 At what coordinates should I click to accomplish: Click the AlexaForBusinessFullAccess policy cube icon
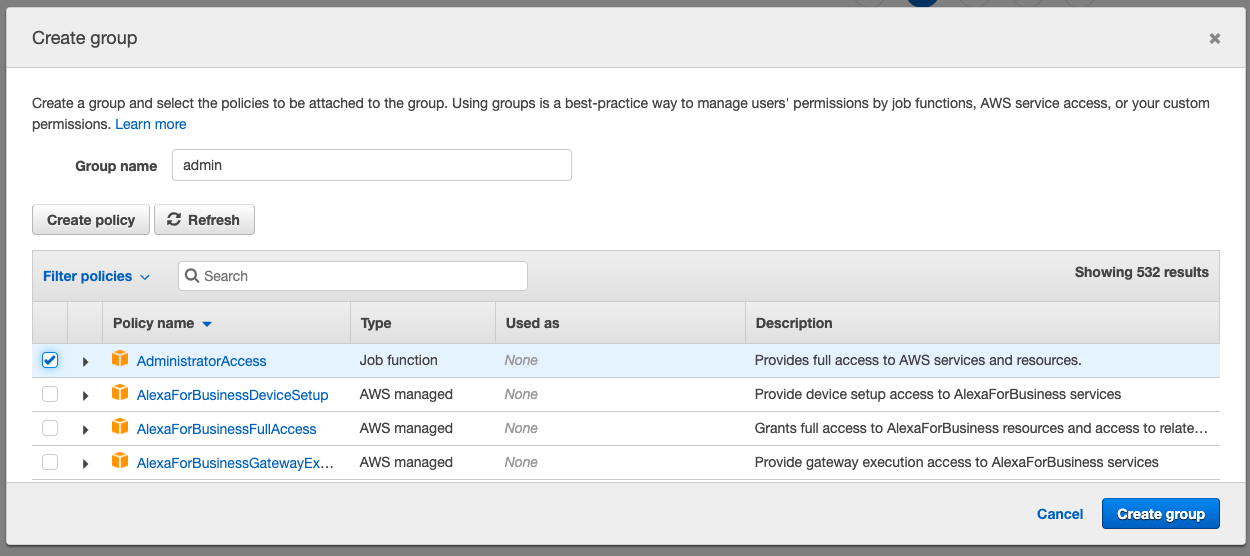pyautogui.click(x=120, y=427)
